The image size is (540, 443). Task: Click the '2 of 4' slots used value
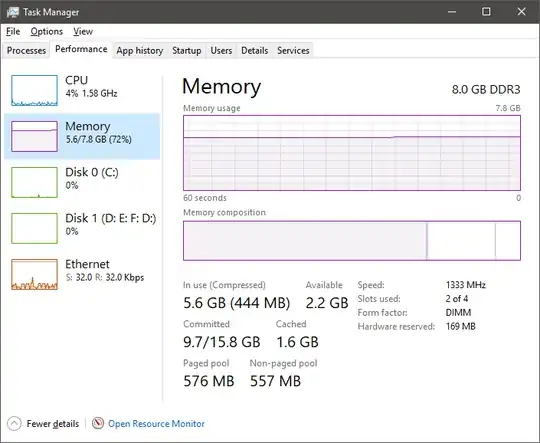[457, 299]
